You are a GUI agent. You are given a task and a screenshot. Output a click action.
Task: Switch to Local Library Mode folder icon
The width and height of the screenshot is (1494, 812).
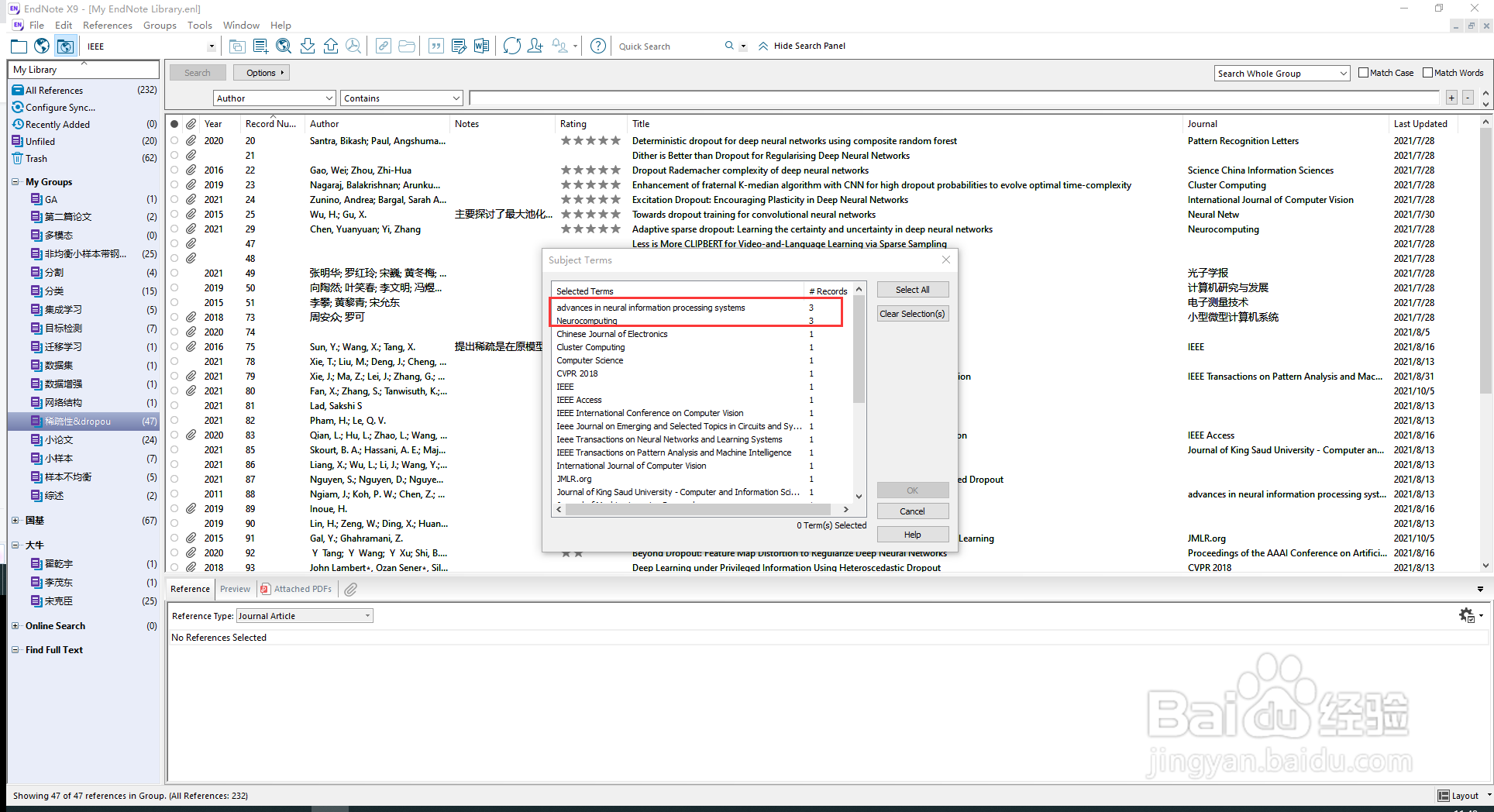[19, 46]
